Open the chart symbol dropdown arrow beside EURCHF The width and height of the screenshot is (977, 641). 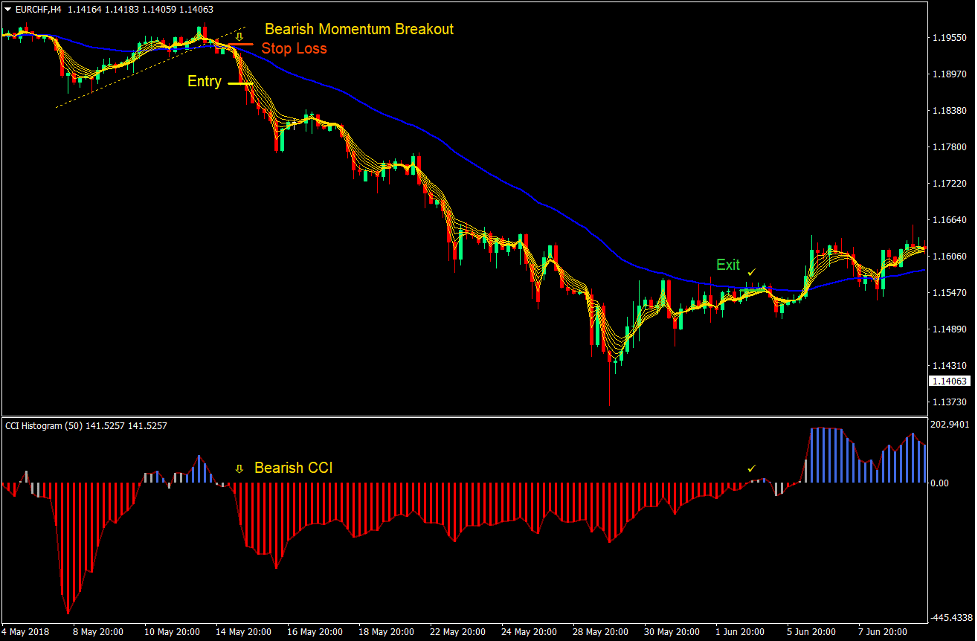(8, 9)
